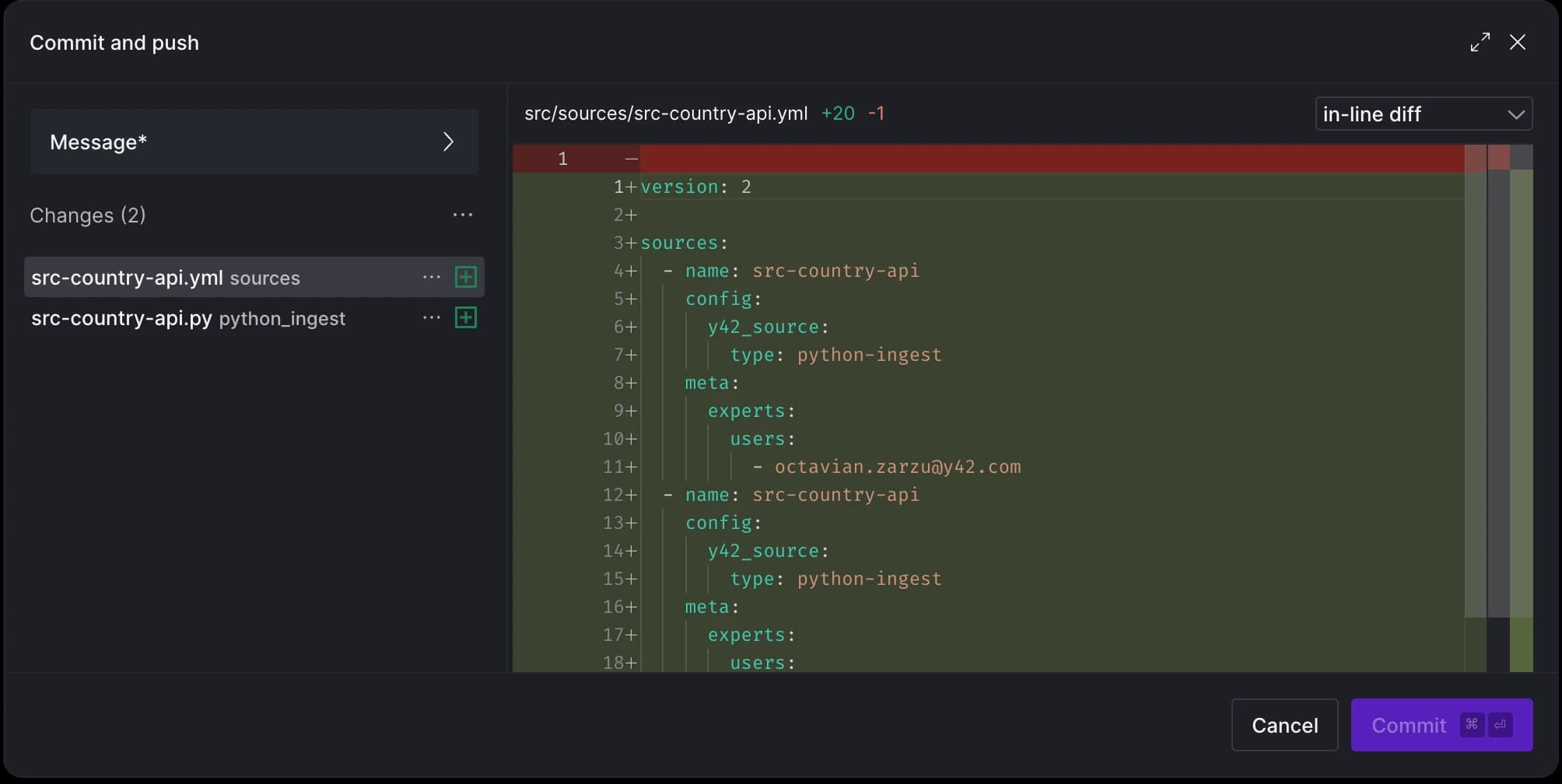Expand the dialog to full screen
This screenshot has width=1562, height=784.
click(1480, 42)
